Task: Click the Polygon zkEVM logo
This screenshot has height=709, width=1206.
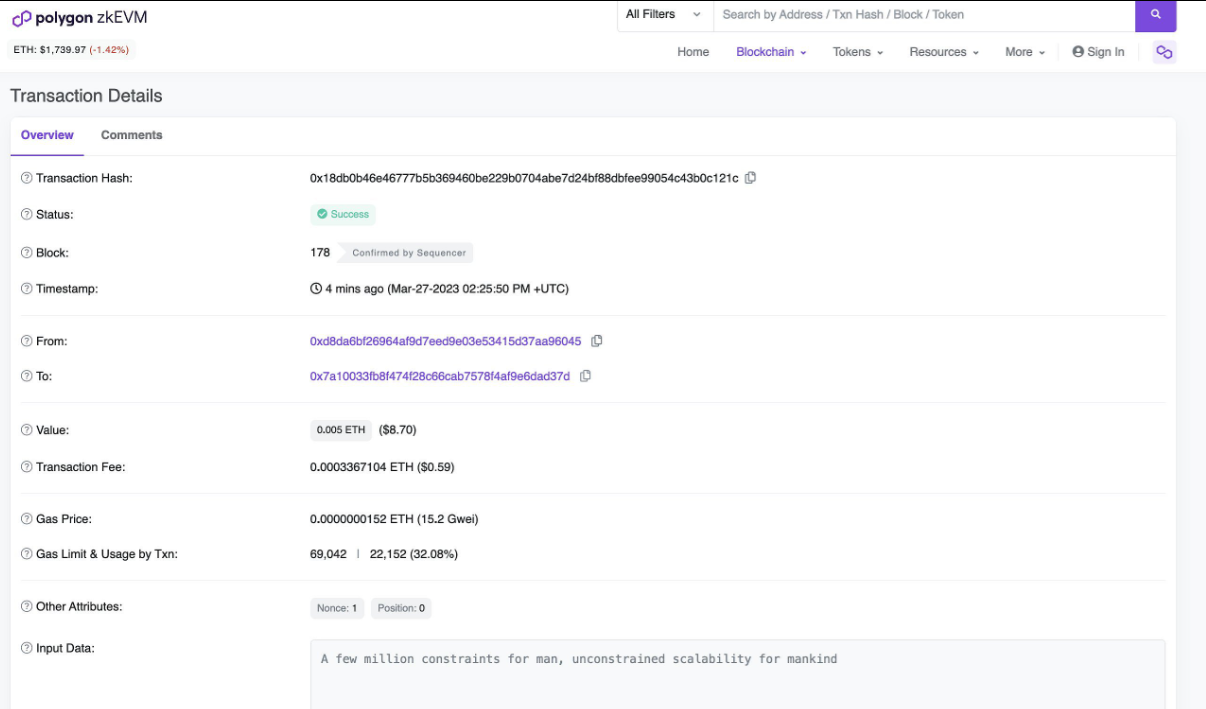Action: coord(79,18)
